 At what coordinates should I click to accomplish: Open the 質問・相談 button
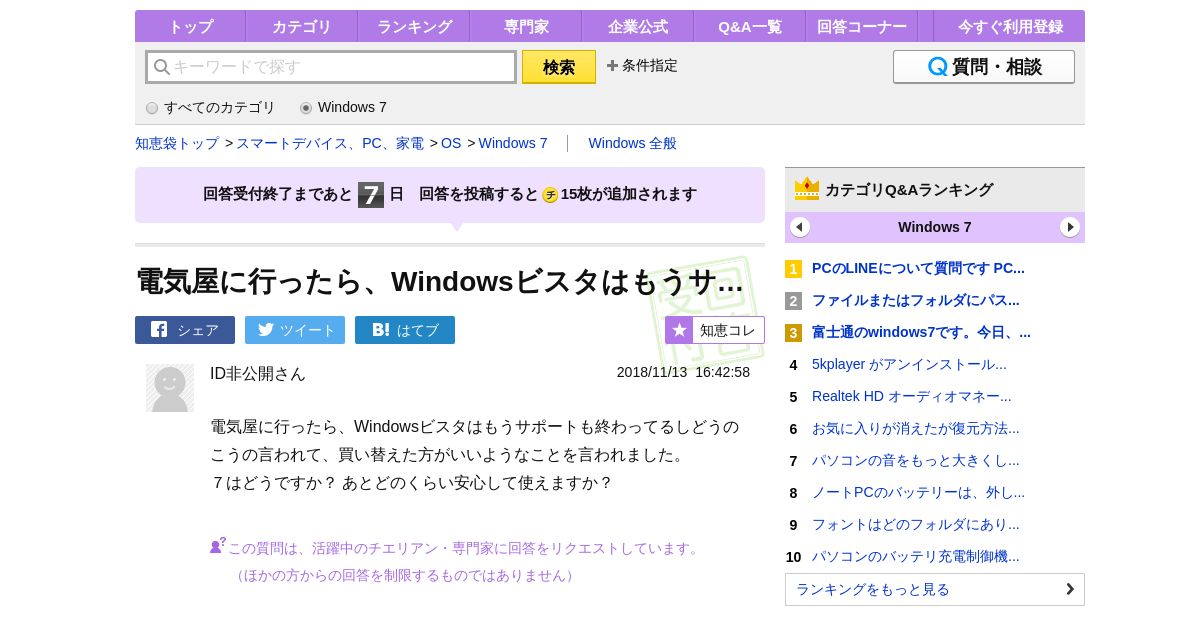[x=984, y=67]
